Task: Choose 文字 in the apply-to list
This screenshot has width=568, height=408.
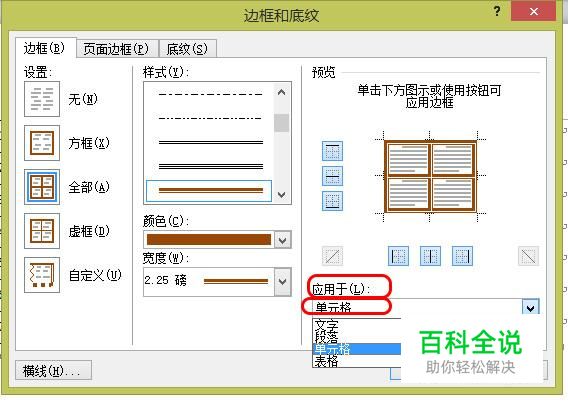Action: [356, 325]
